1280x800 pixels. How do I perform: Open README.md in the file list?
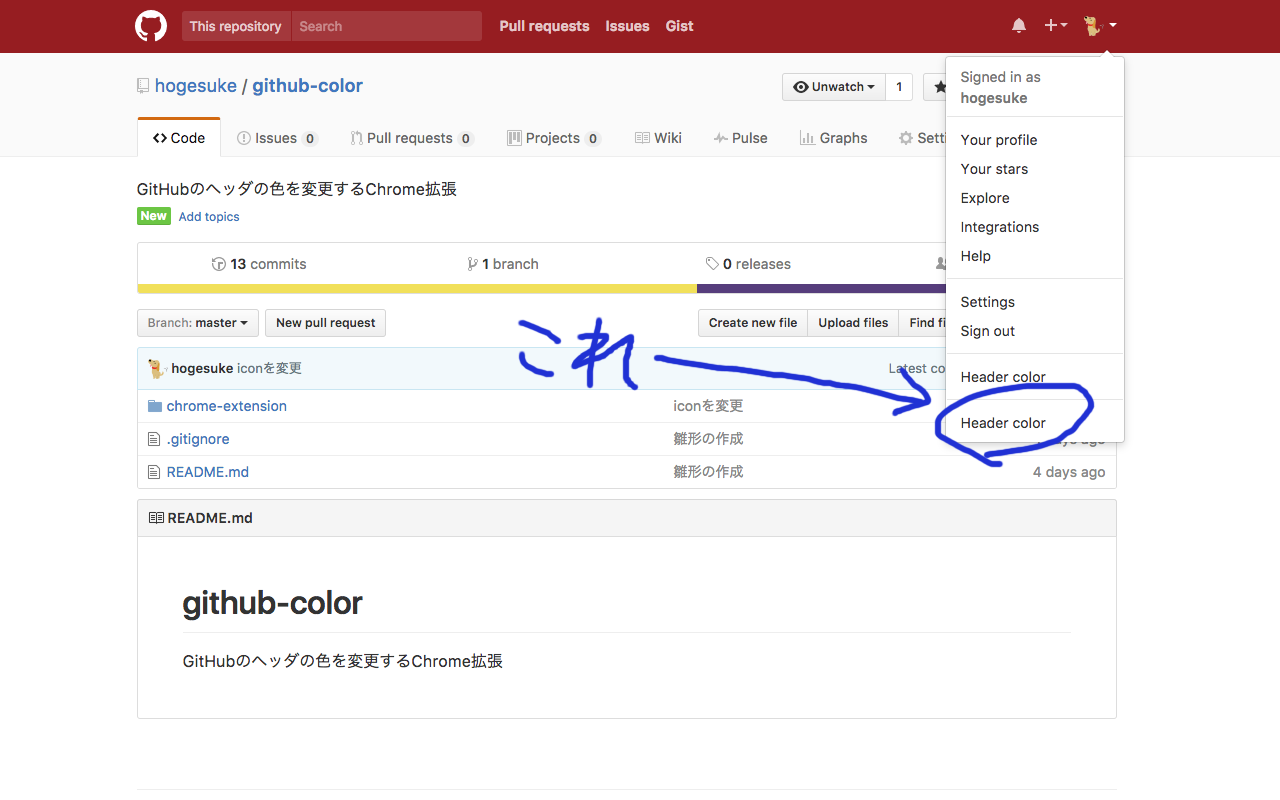pyautogui.click(x=208, y=472)
